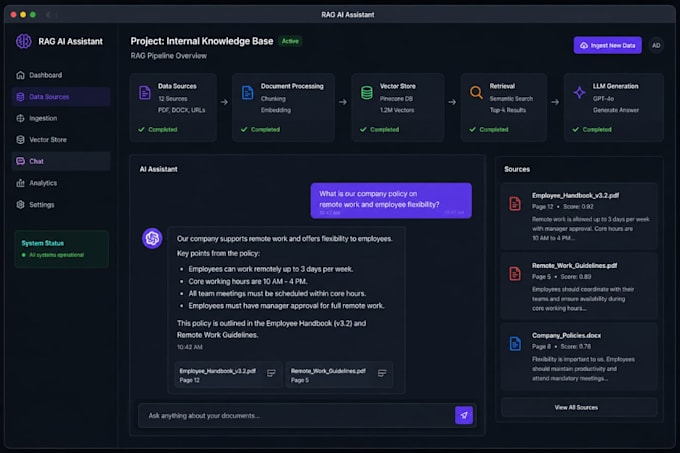Image resolution: width=680 pixels, height=453 pixels.
Task: Click the Settings gear icon
Action: click(x=20, y=205)
